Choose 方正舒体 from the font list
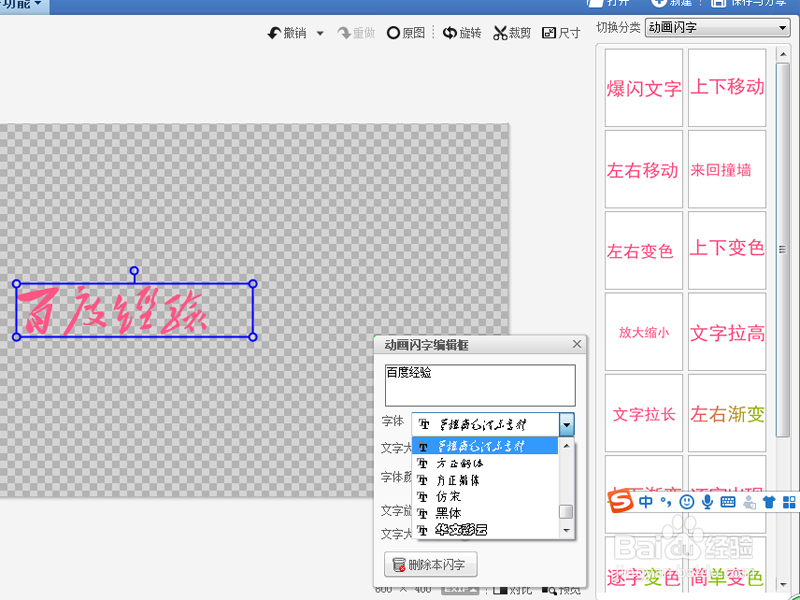800x600 pixels. point(485,463)
